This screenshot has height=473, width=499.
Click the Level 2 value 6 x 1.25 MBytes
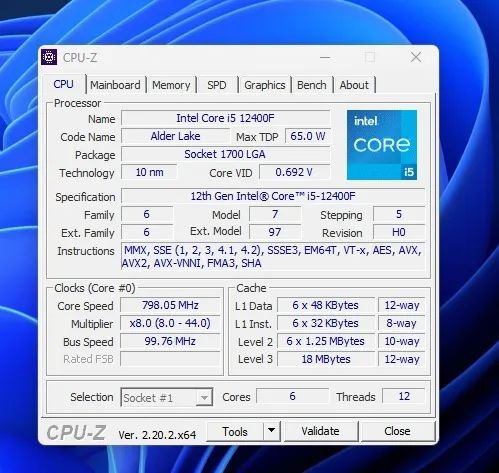coord(326,341)
